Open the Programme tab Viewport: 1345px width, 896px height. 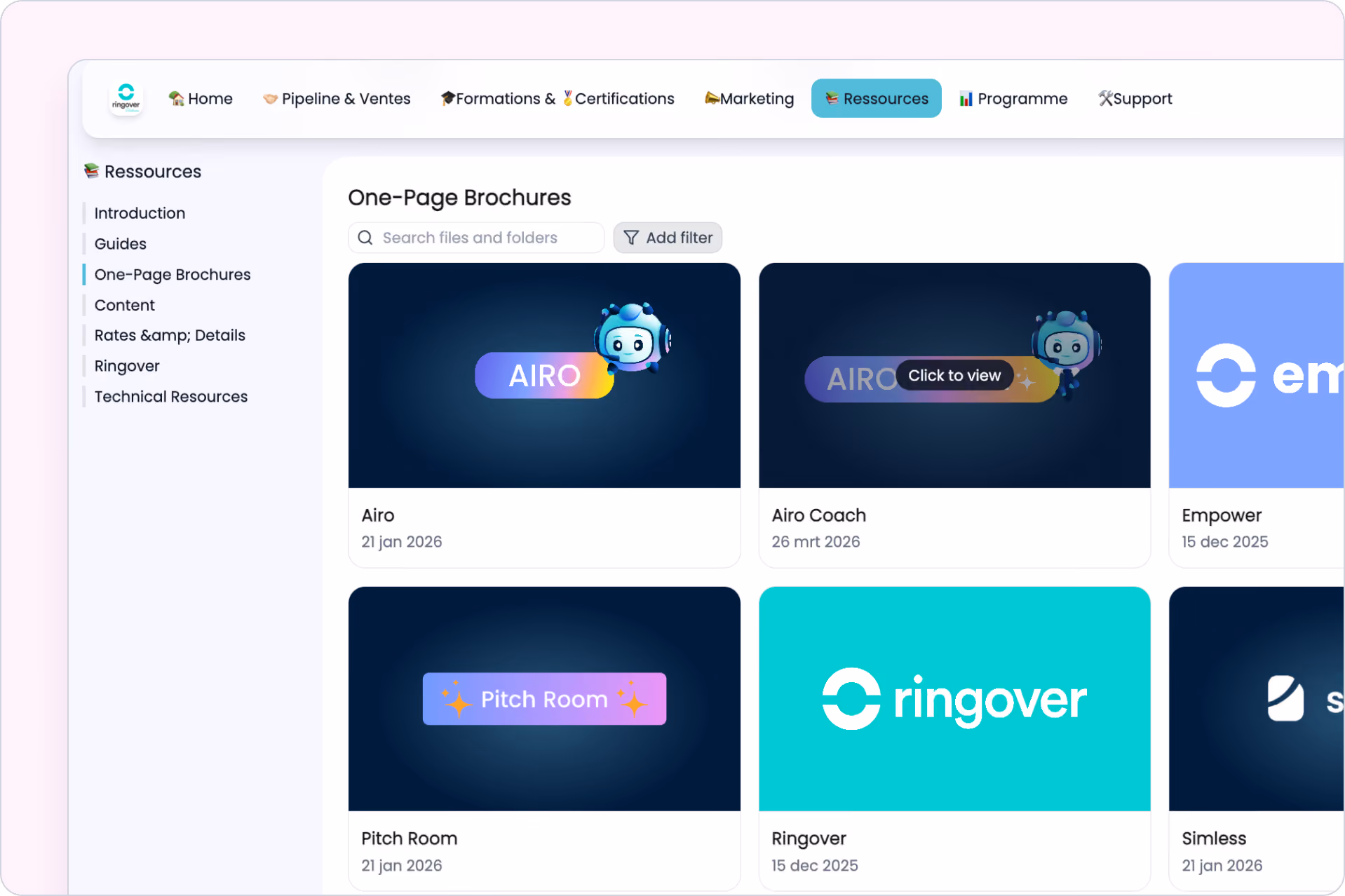tap(1013, 99)
